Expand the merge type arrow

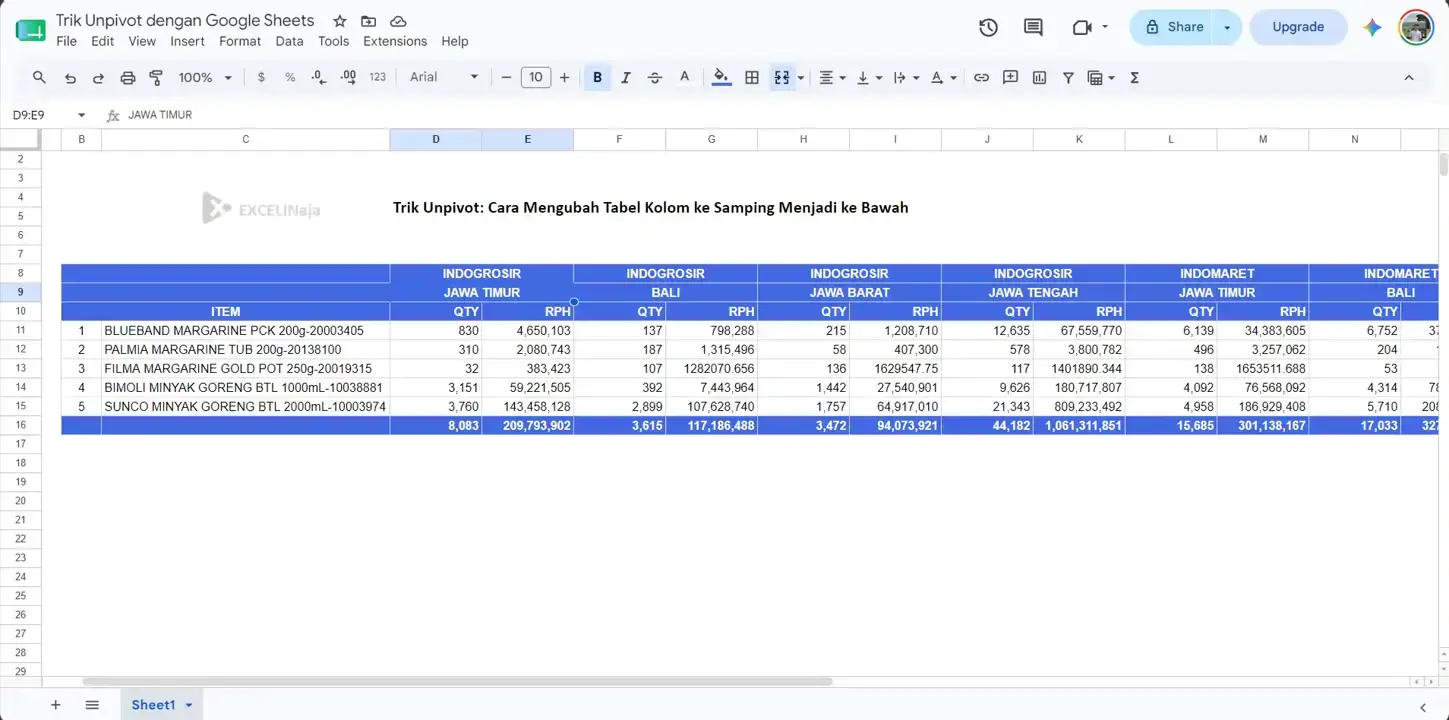point(801,78)
